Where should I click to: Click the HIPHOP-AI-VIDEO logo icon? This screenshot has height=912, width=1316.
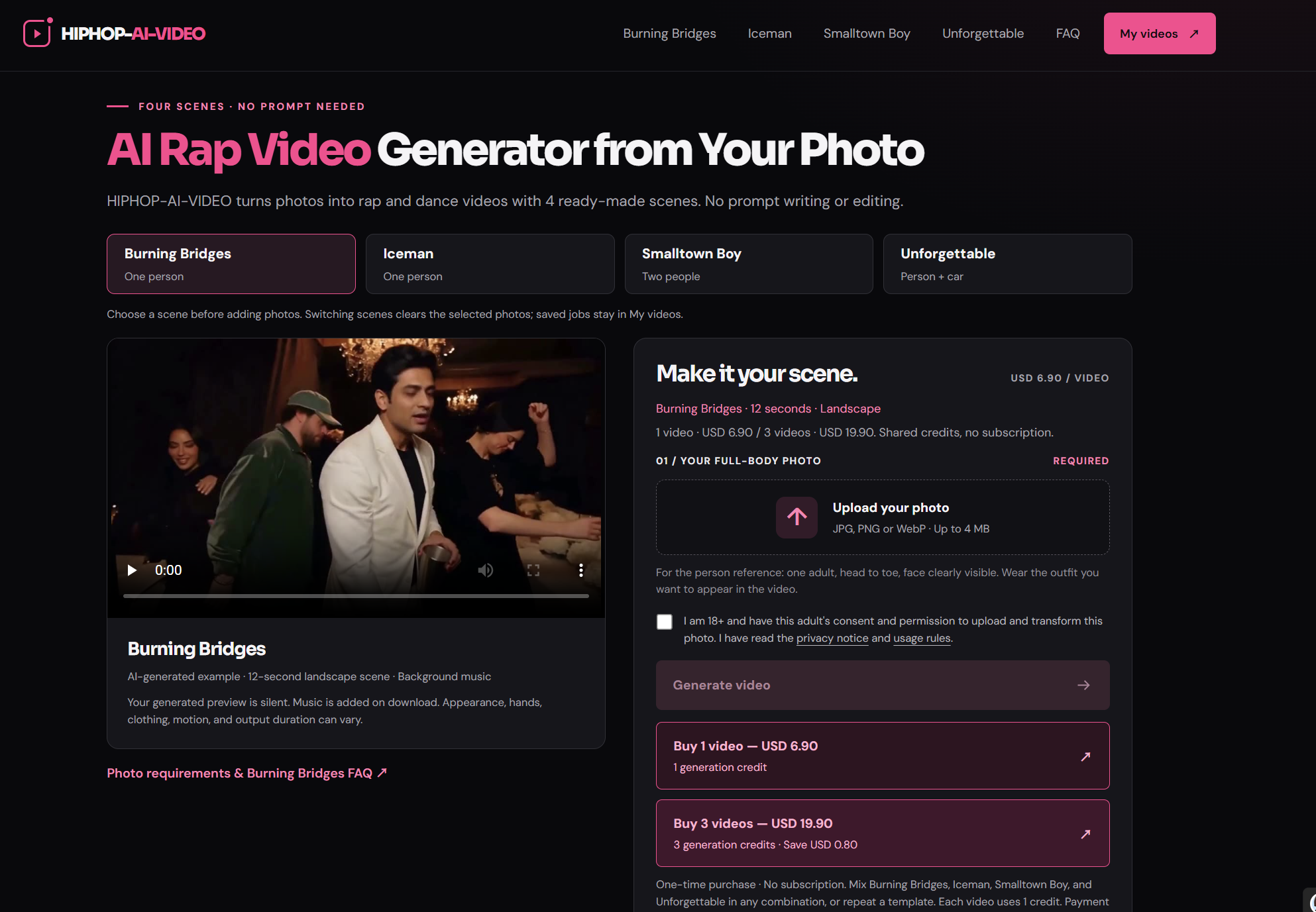coord(38,33)
